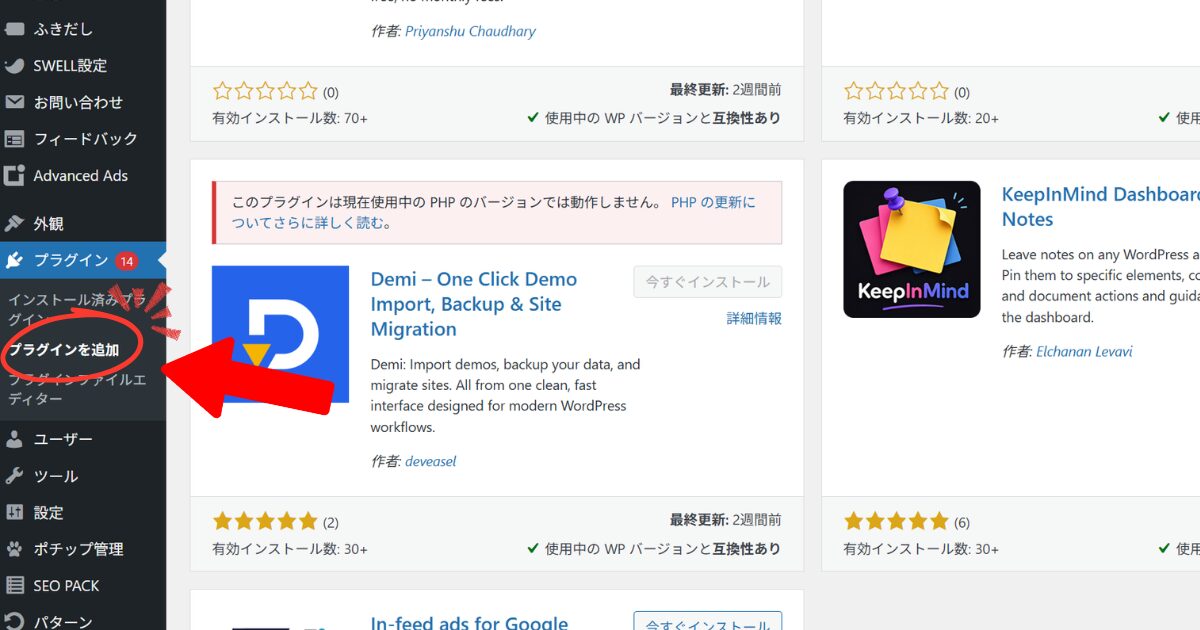Click the ユーザー person icon
Viewport: 1200px width, 630px height.
tap(14, 439)
